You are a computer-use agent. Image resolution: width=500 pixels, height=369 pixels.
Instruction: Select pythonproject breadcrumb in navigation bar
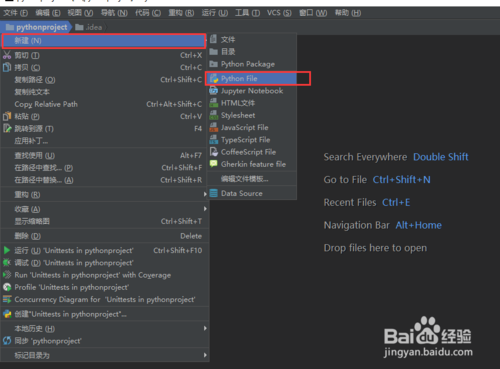pyautogui.click(x=36, y=27)
